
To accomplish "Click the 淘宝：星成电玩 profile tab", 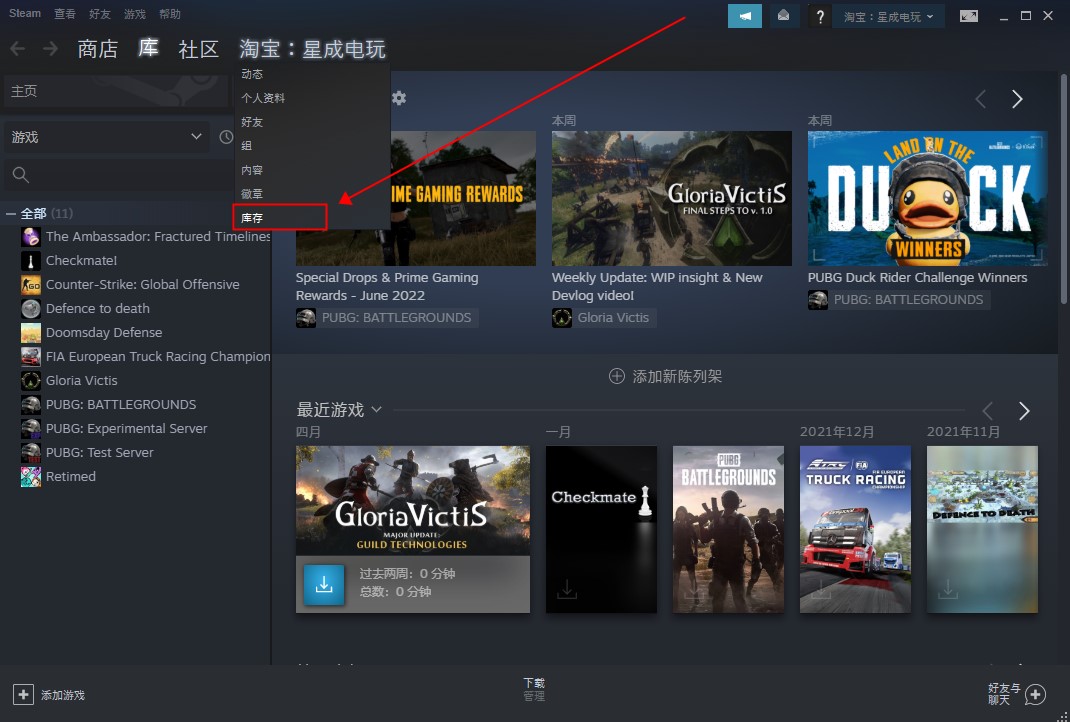I will [312, 48].
